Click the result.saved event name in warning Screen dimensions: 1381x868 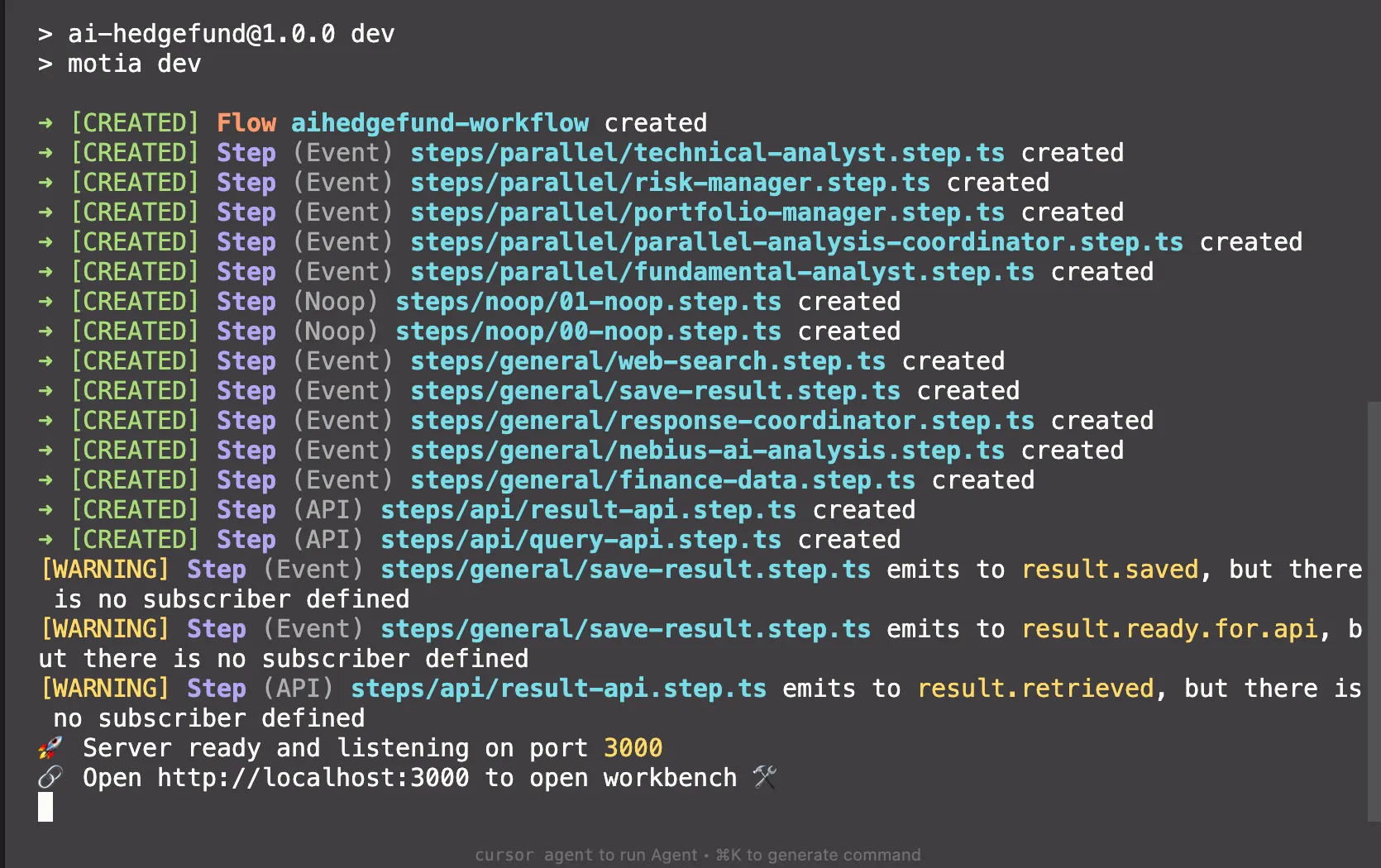1110,570
